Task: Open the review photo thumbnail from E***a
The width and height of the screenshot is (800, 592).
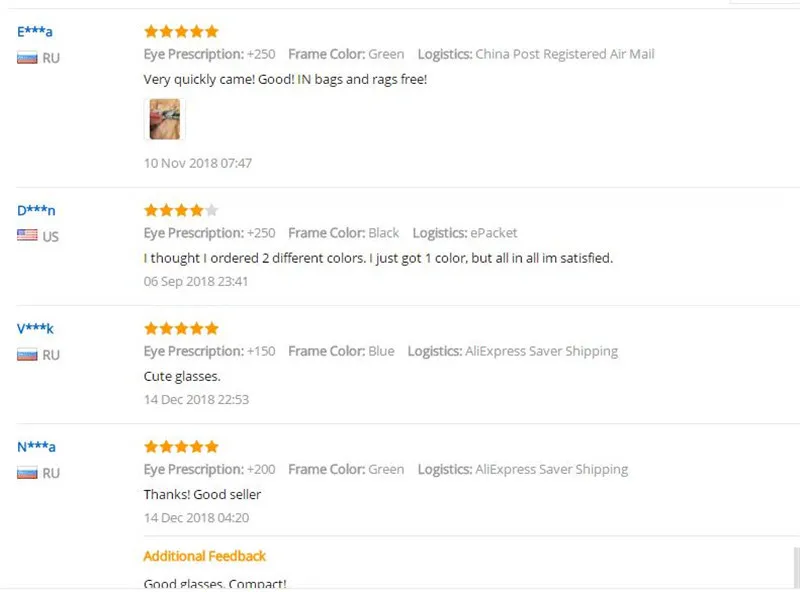Action: 164,119
